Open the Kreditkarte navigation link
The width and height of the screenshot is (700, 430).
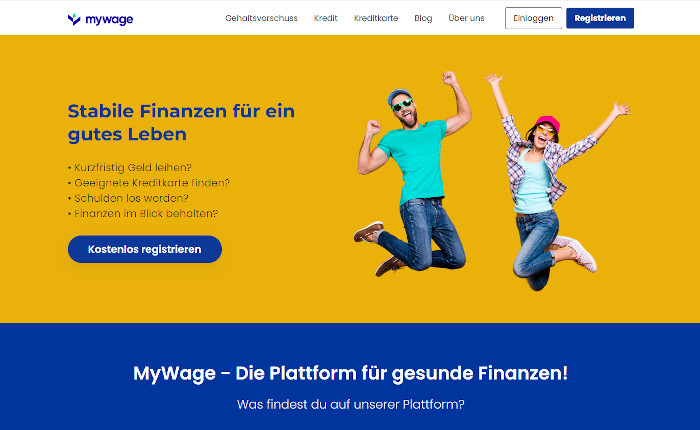376,18
